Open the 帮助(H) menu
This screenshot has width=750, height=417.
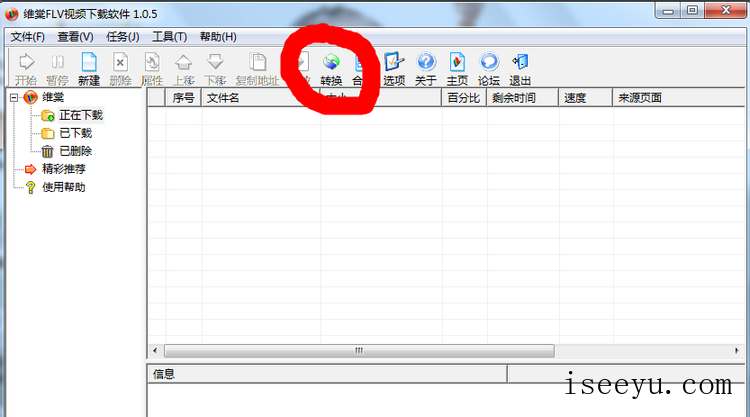218,37
